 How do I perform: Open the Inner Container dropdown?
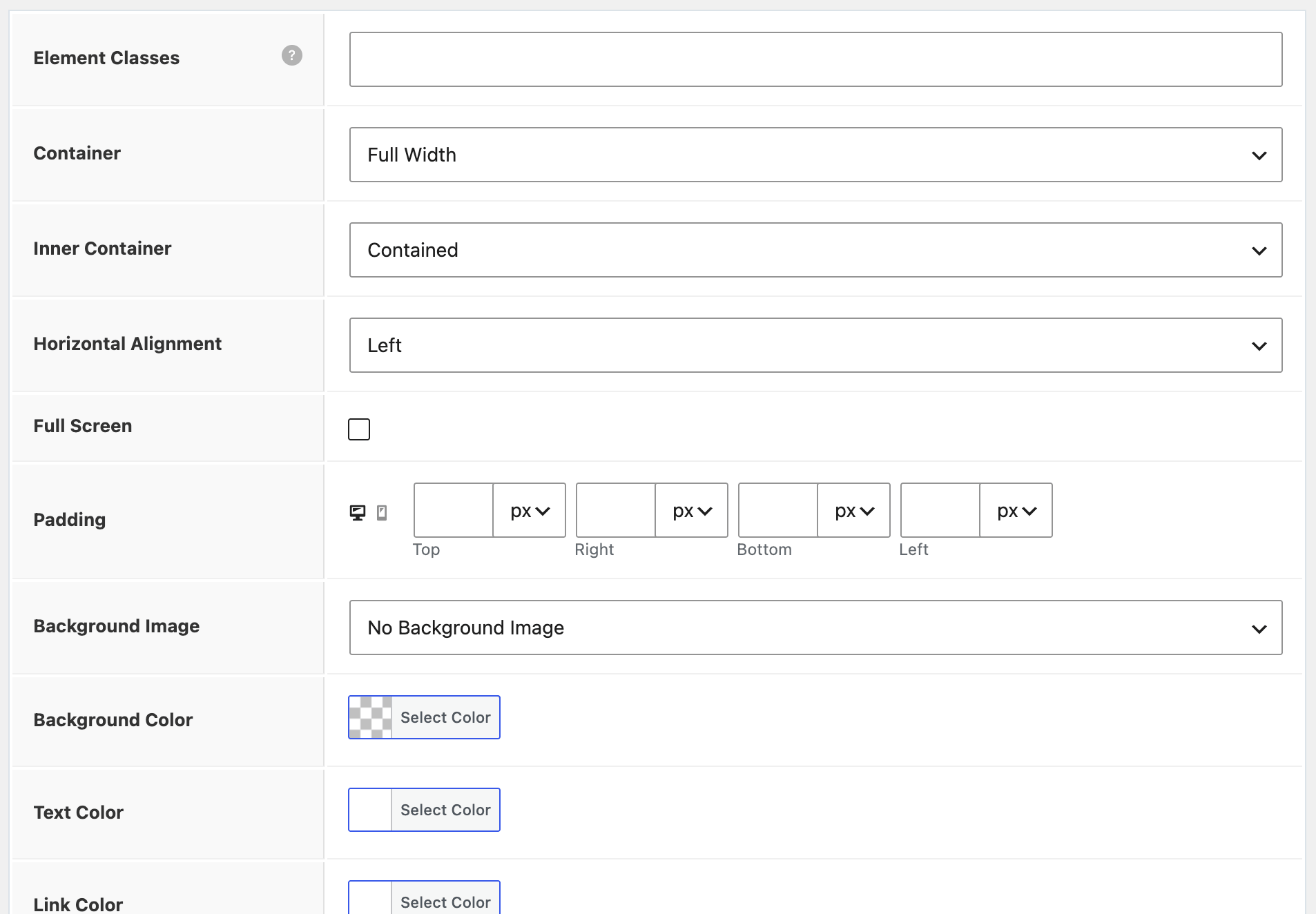coord(815,250)
